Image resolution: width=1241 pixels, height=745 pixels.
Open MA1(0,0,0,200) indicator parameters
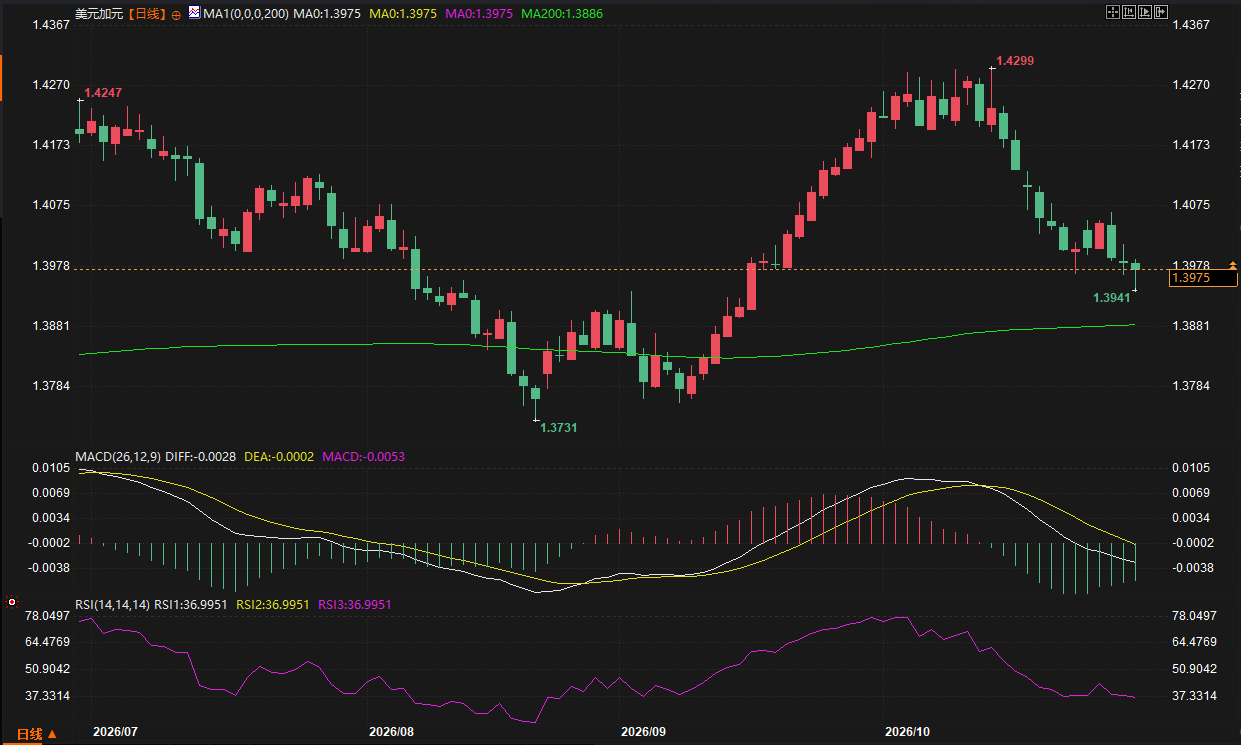coord(245,14)
